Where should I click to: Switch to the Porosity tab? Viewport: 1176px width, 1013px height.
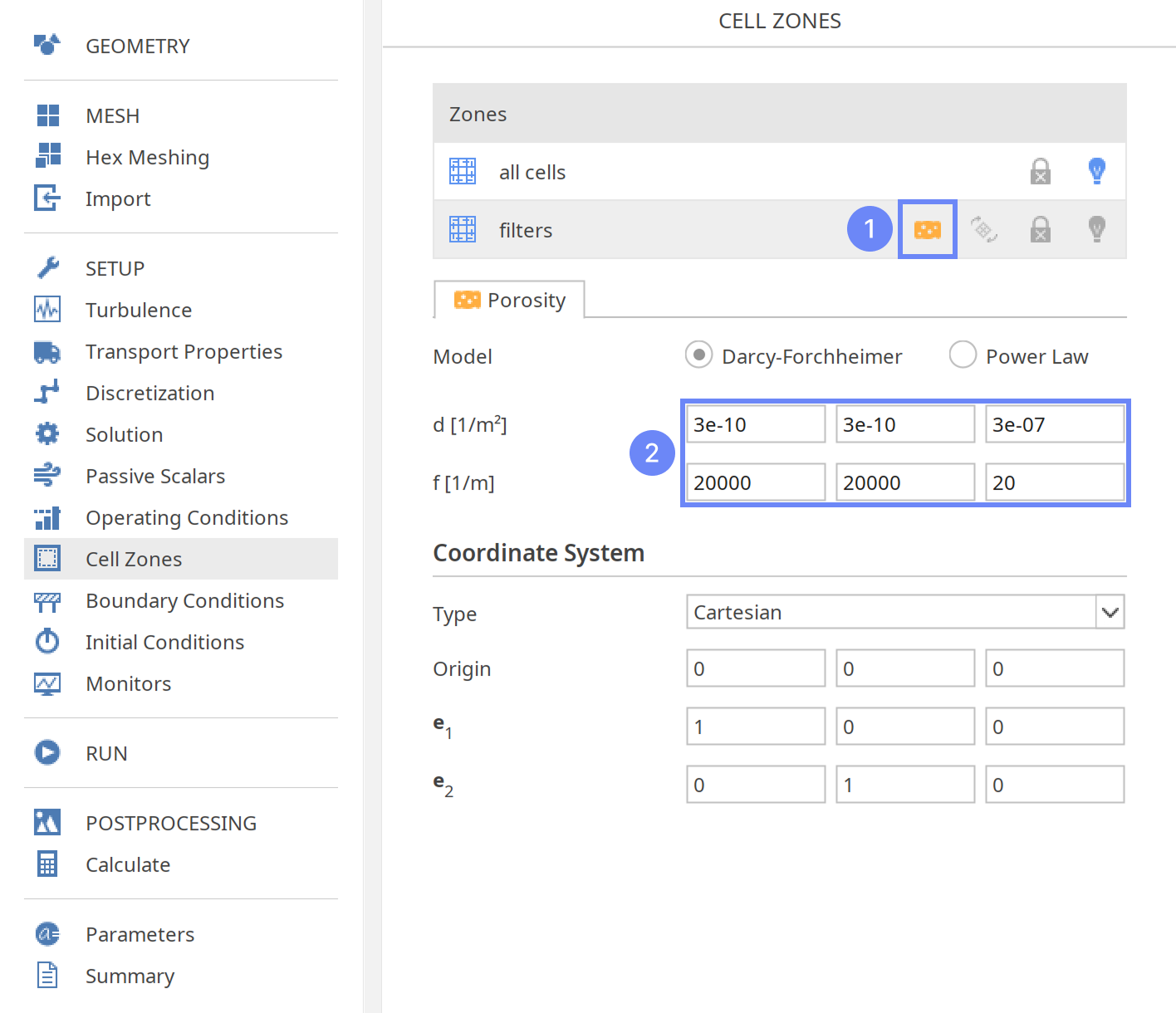coord(510,300)
